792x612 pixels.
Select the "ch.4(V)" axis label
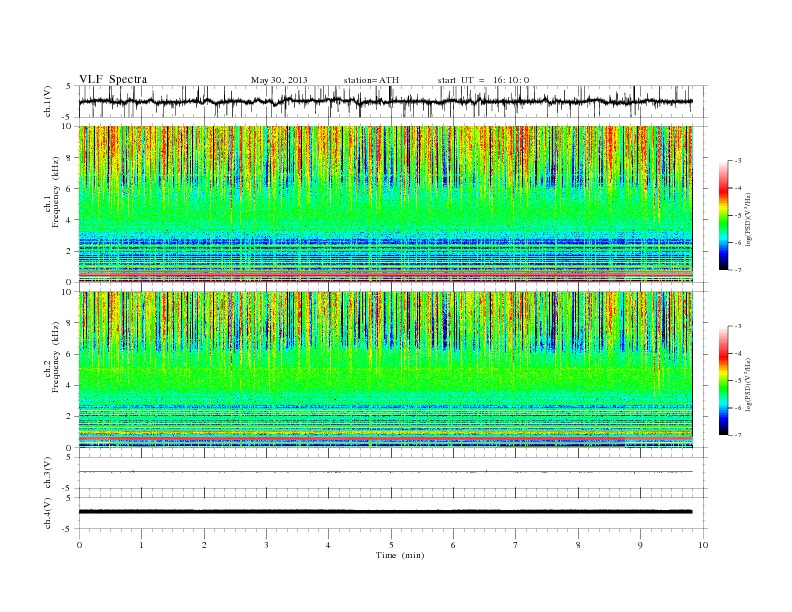pyautogui.click(x=48, y=513)
